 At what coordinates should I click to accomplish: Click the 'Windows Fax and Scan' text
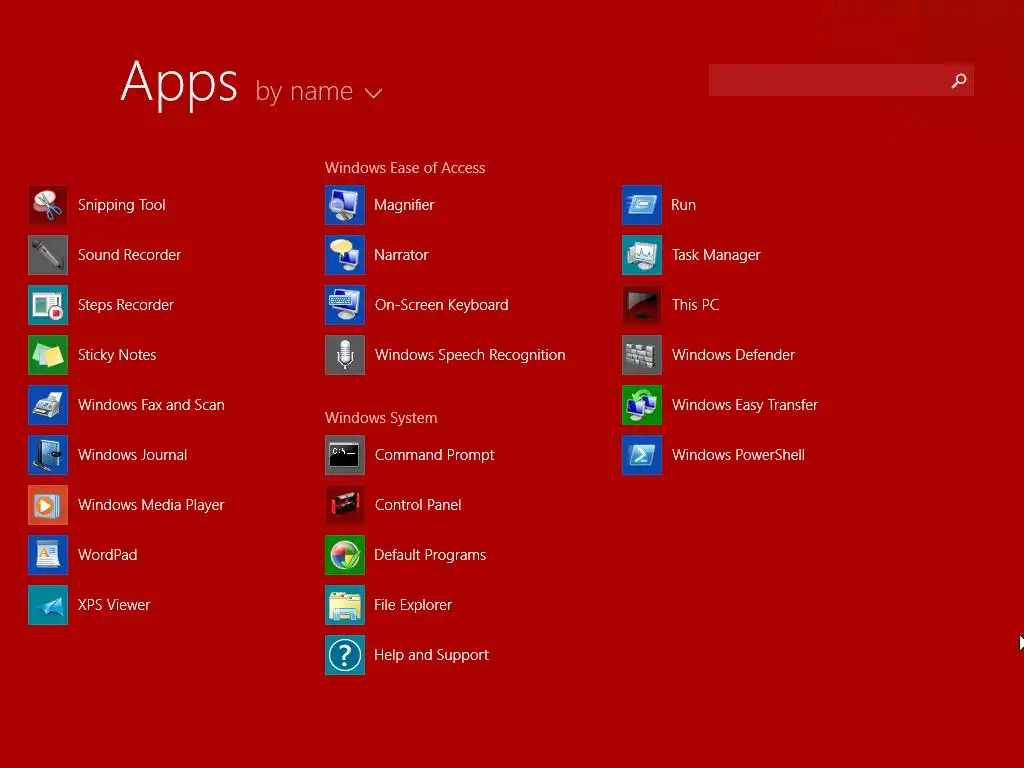151,405
